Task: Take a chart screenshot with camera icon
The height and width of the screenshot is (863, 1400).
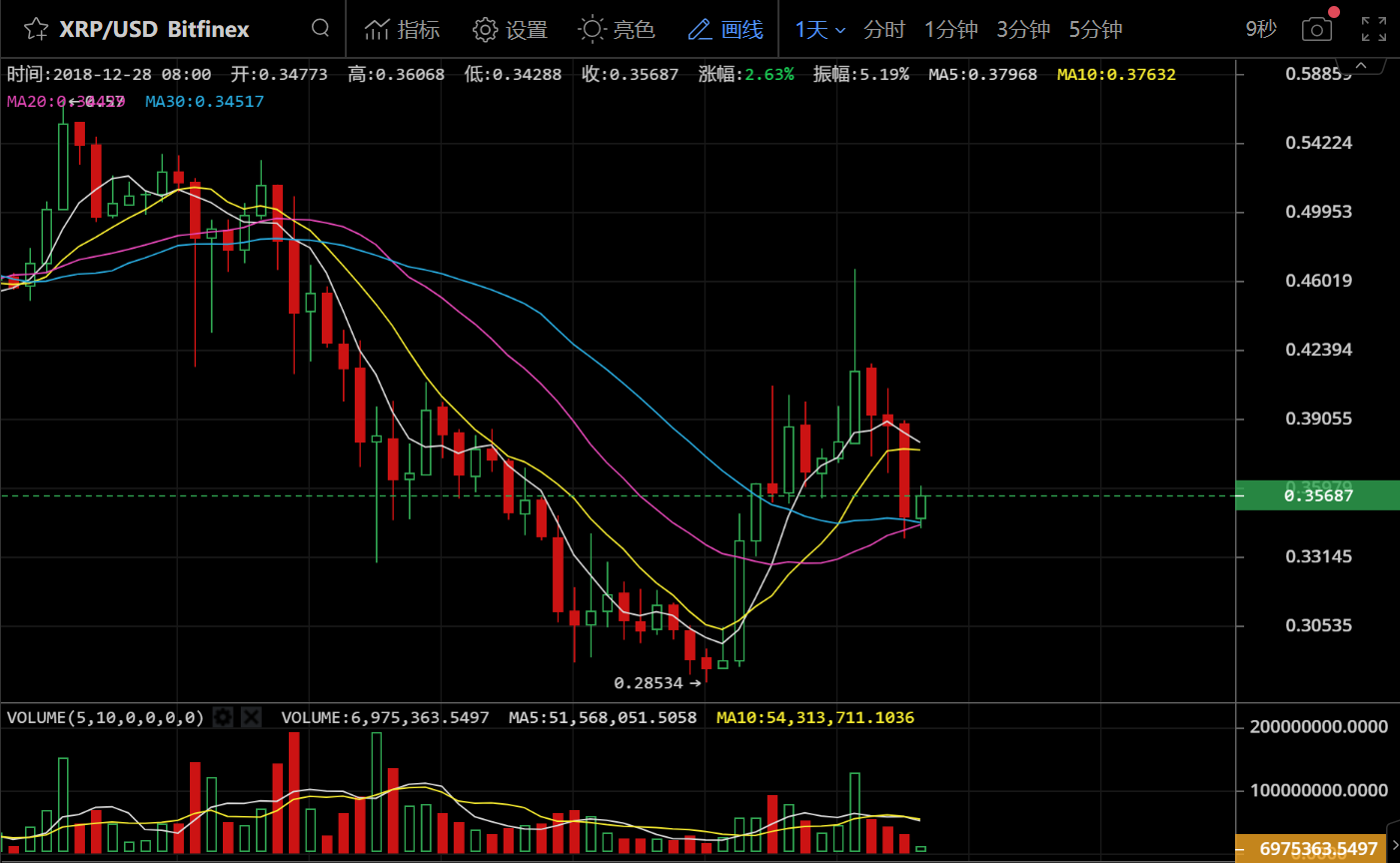Action: tap(1317, 30)
